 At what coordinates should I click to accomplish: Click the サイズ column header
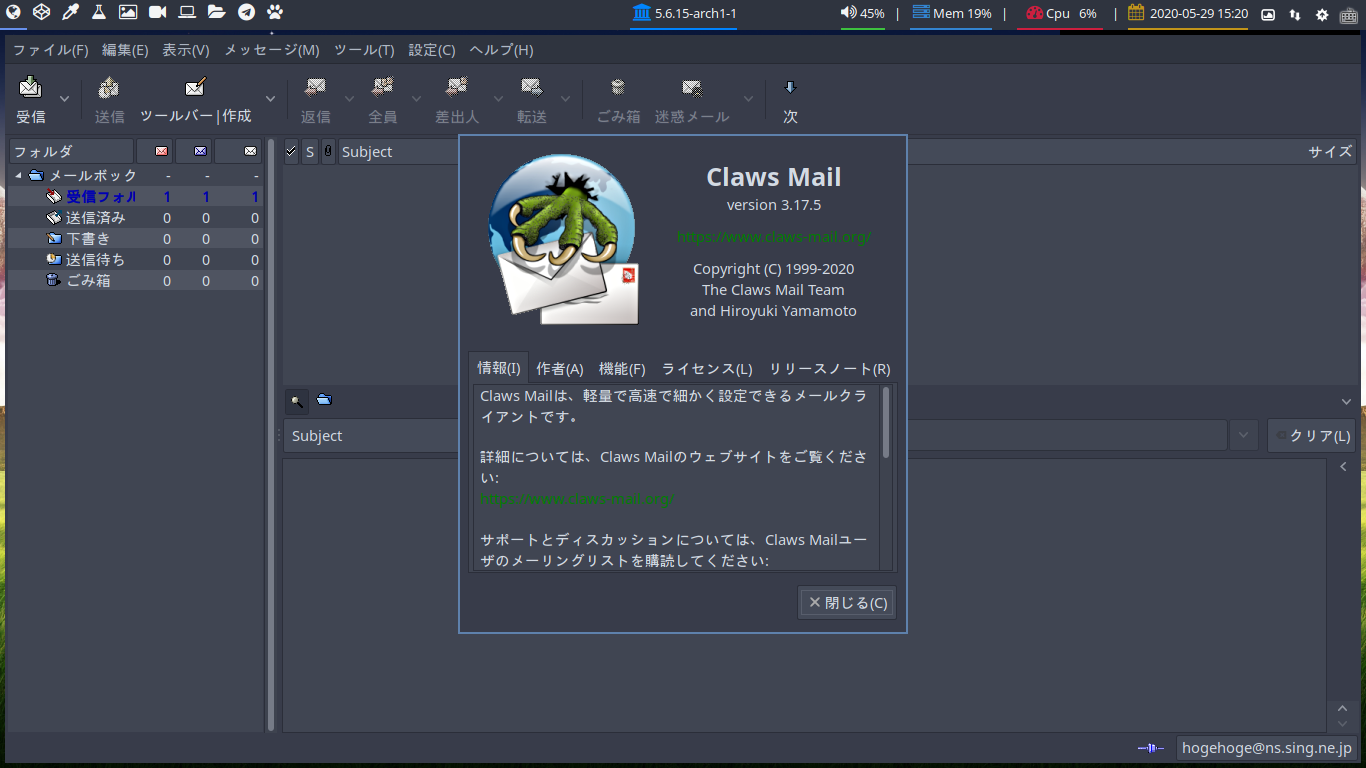point(1330,151)
